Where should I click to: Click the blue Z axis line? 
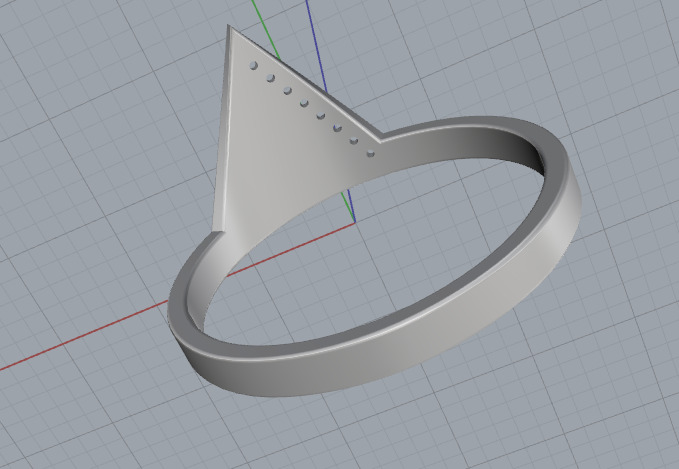(315, 43)
